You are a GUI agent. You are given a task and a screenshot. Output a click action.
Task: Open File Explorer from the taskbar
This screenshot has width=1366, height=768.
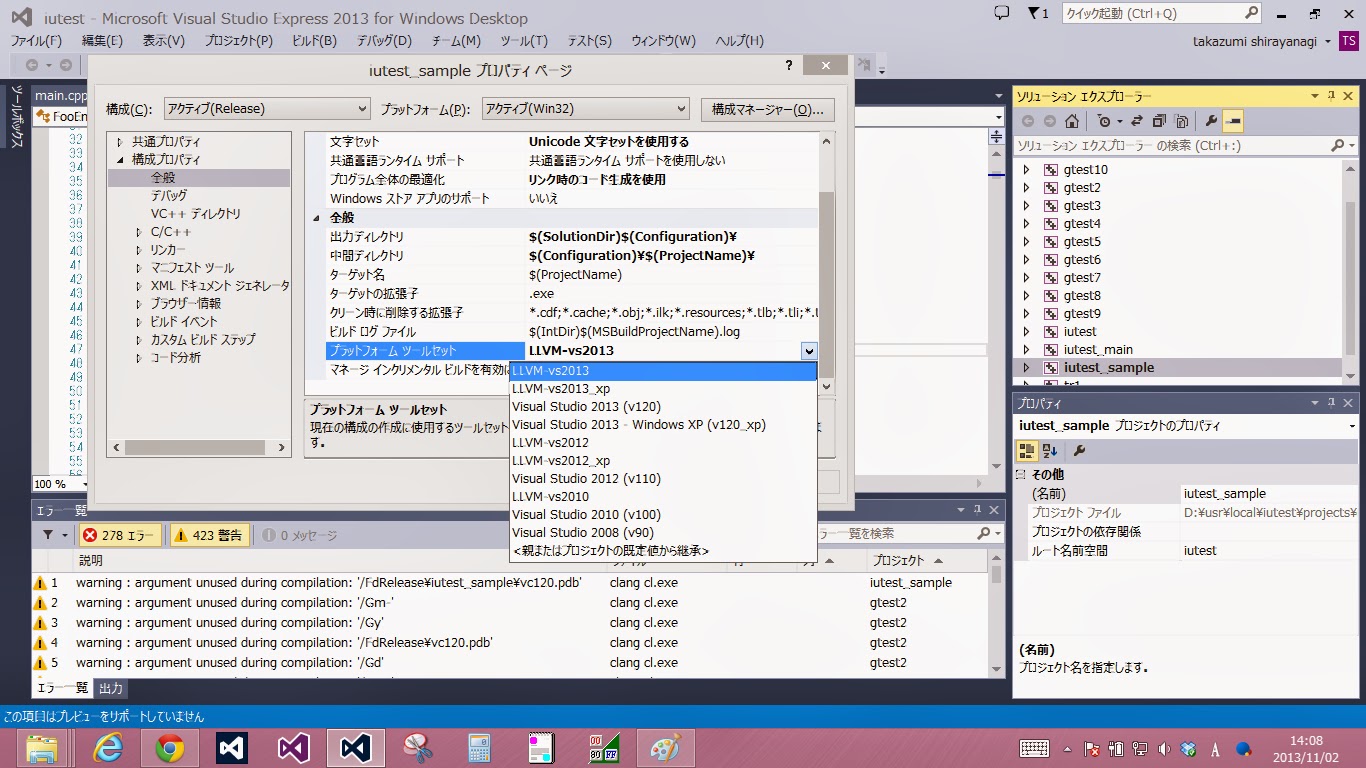coord(40,747)
